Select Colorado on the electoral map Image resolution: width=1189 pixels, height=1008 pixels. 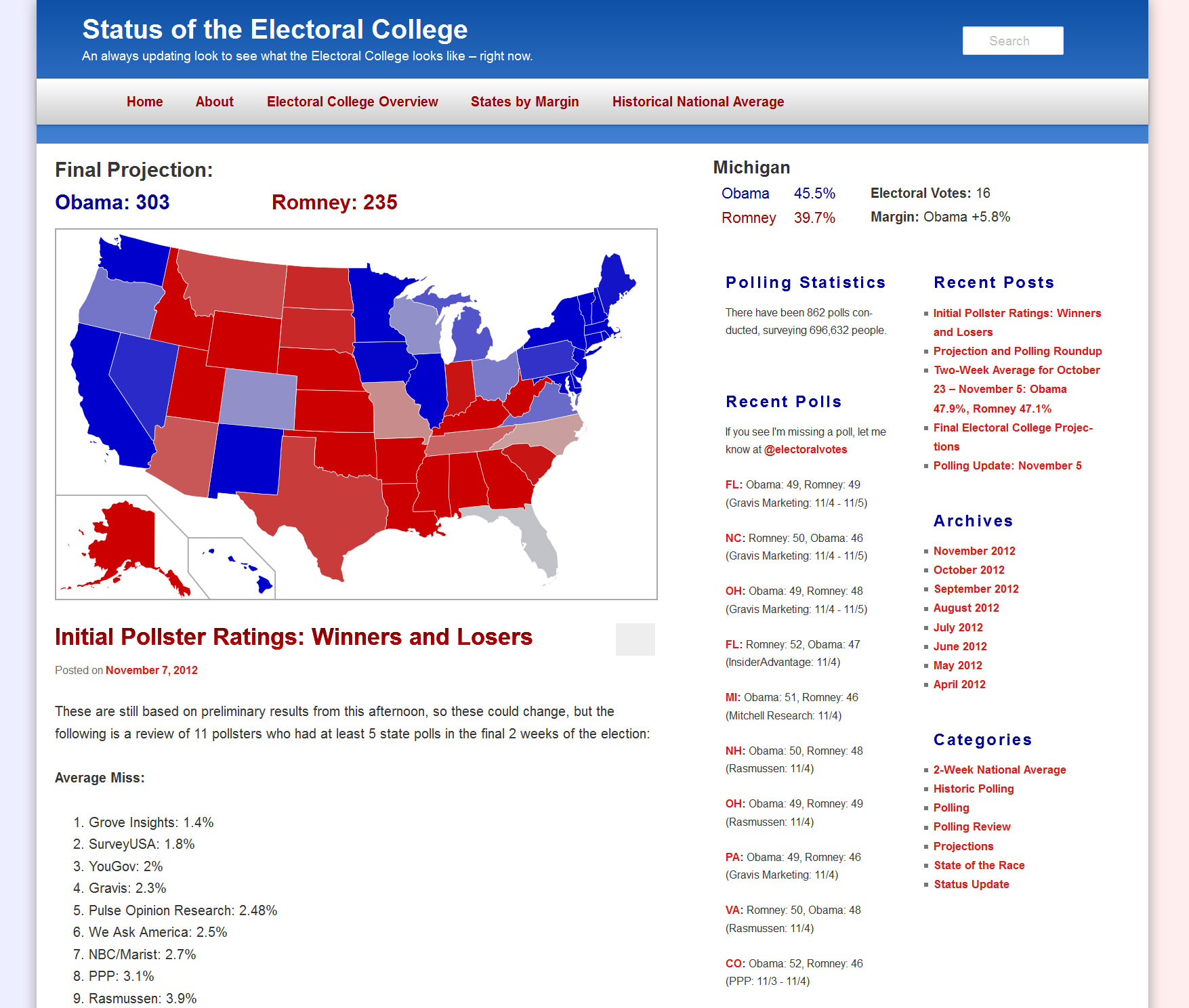pyautogui.click(x=259, y=398)
